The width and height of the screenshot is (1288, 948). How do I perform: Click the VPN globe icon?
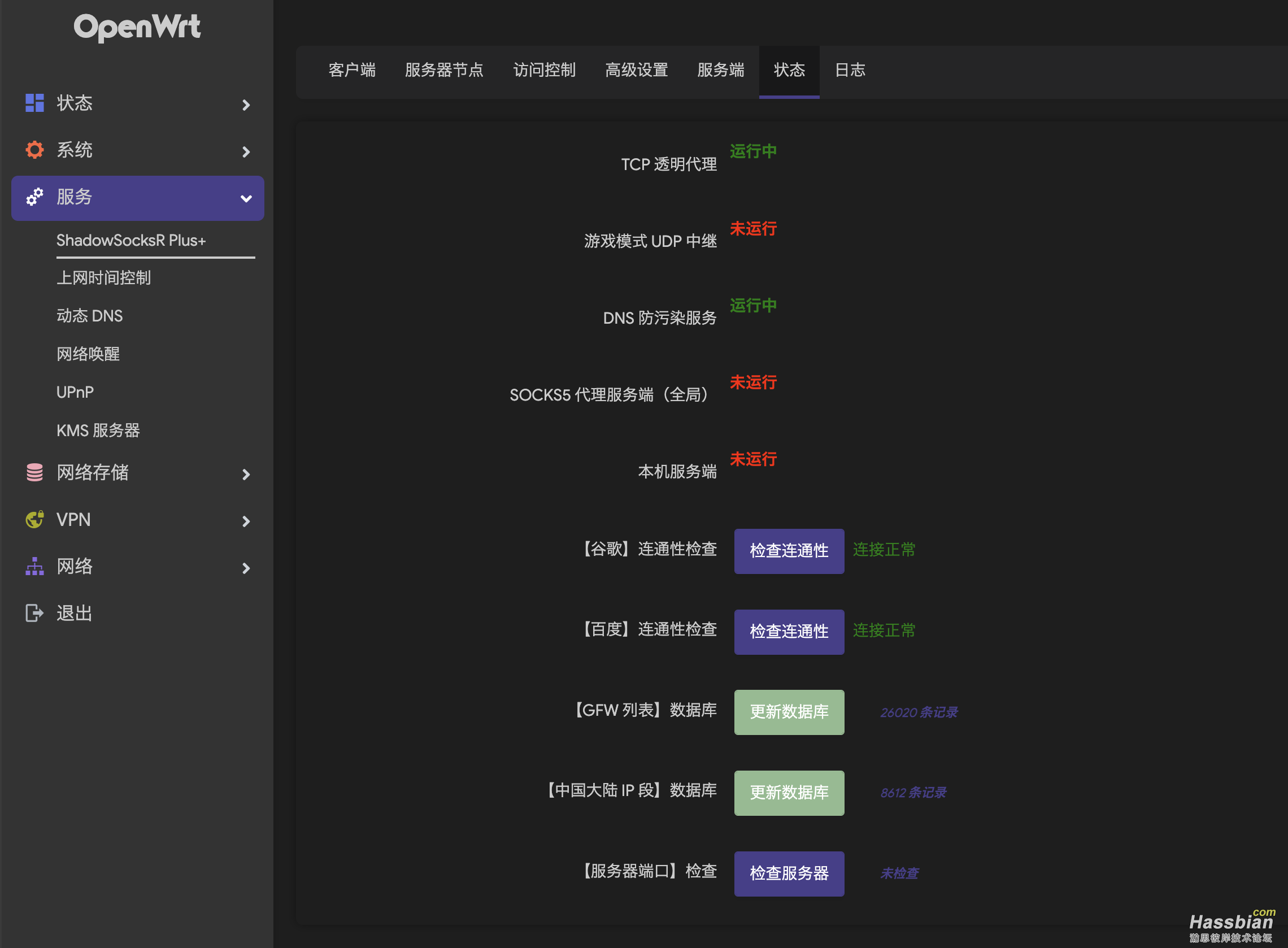[x=34, y=520]
